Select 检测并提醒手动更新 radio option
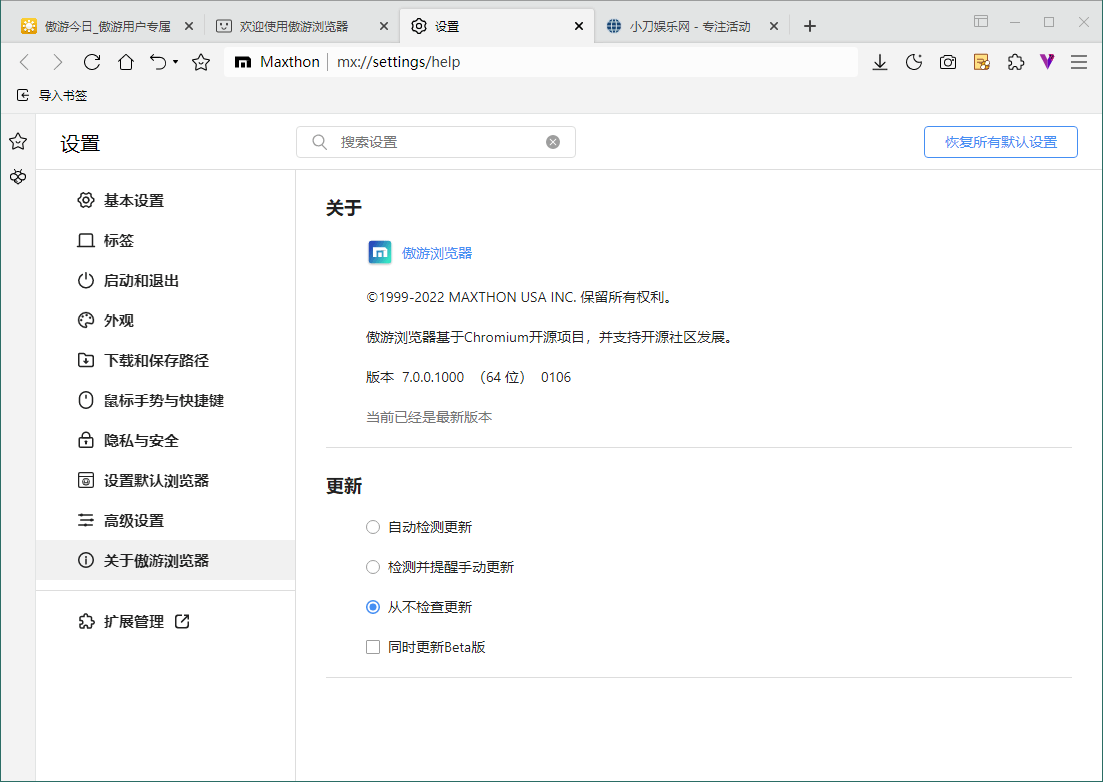Image resolution: width=1103 pixels, height=782 pixels. pyautogui.click(x=373, y=567)
